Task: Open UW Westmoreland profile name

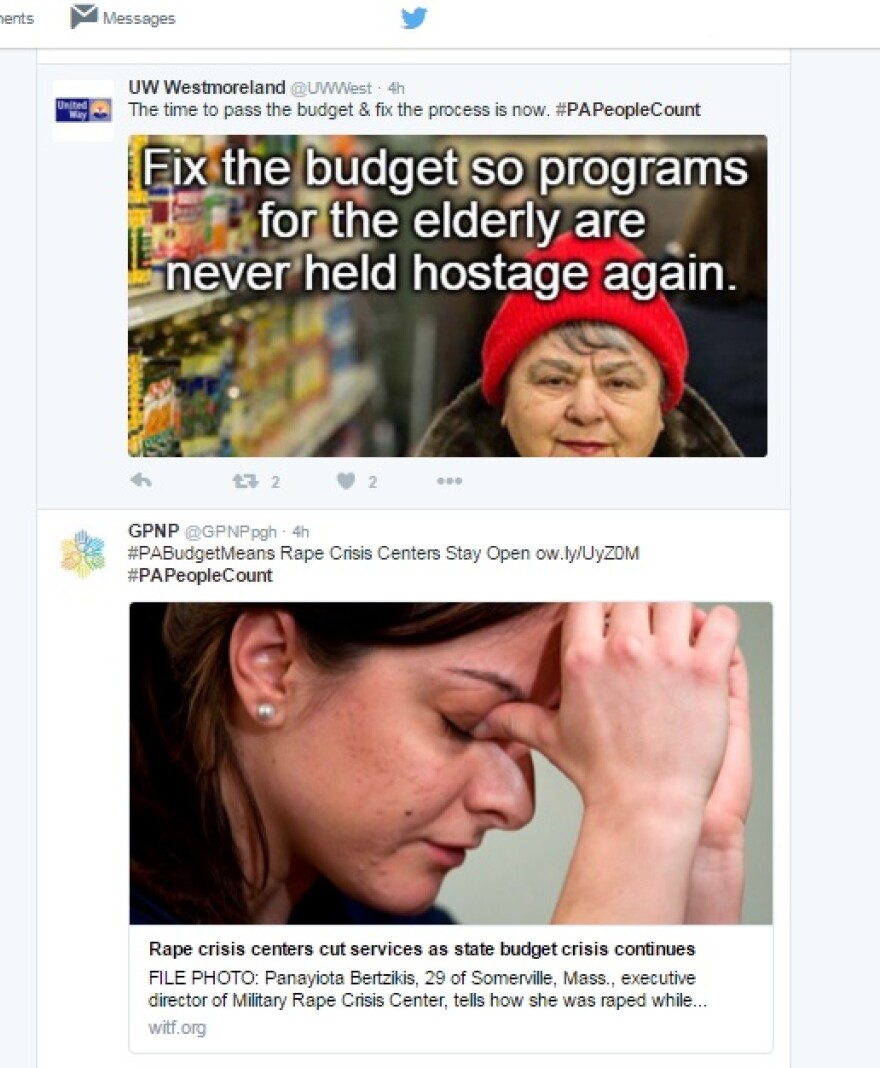Action: pyautogui.click(x=207, y=88)
